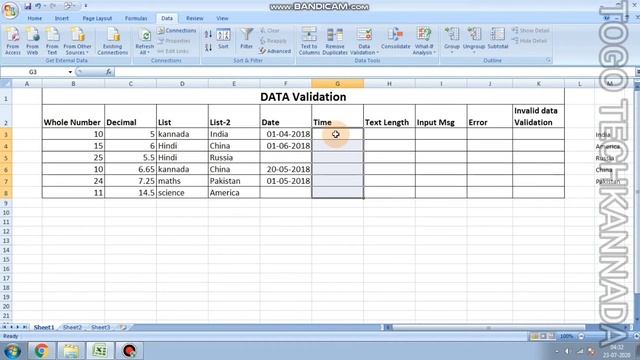Select the Whole Number header cell

pyautogui.click(x=73, y=116)
